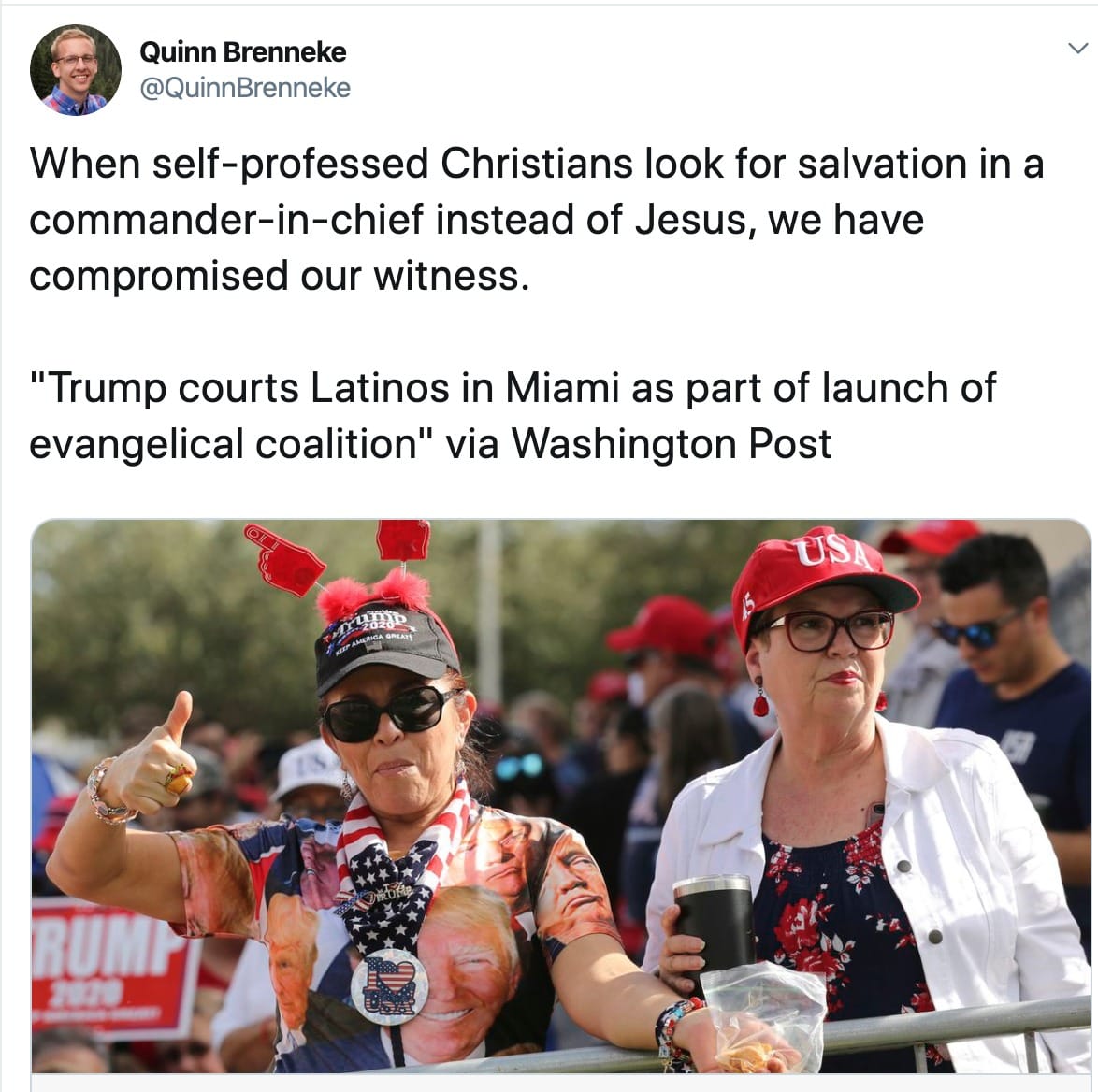Click the heart USA button pin

click(389, 986)
